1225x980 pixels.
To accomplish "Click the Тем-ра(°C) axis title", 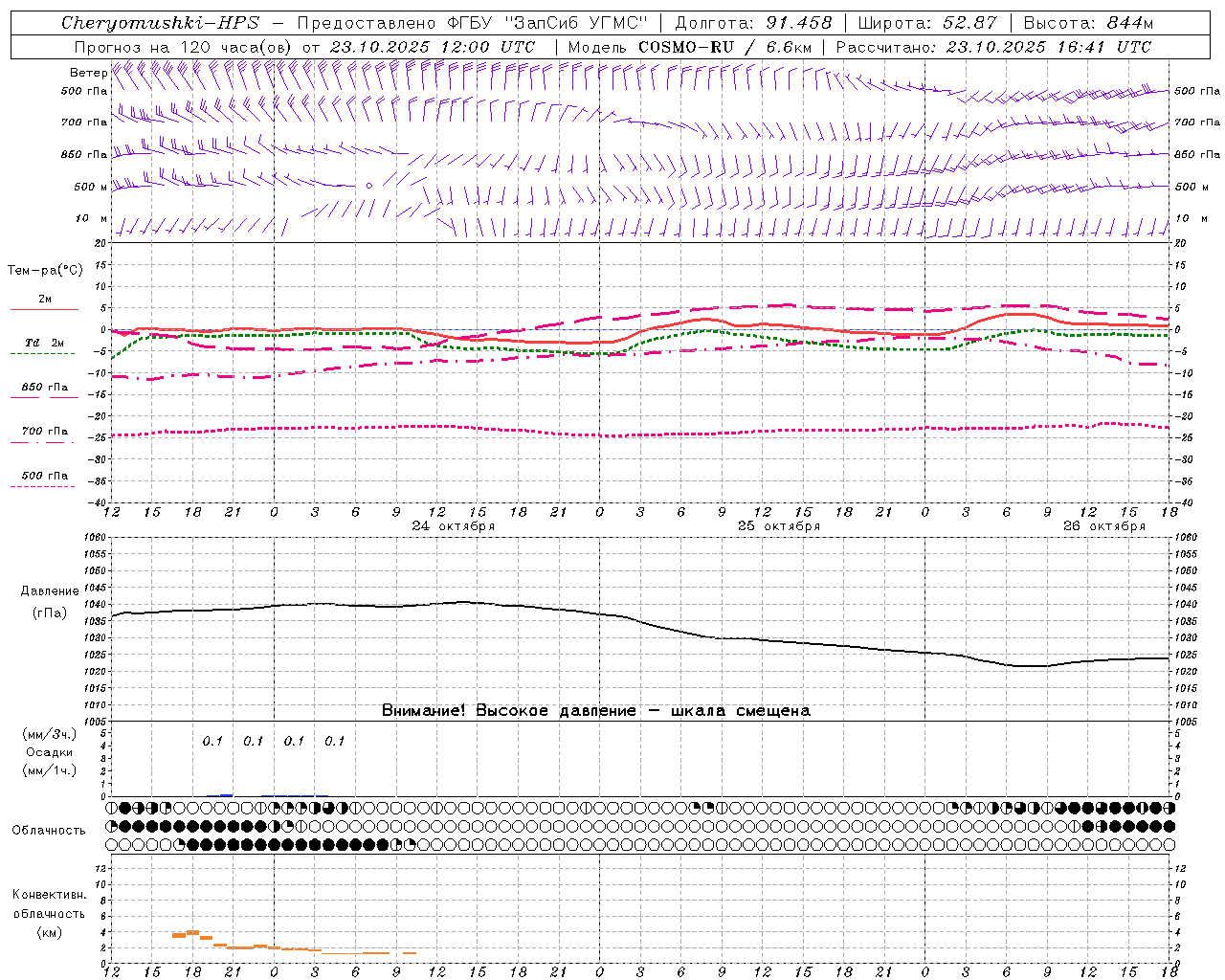I will point(45,271).
